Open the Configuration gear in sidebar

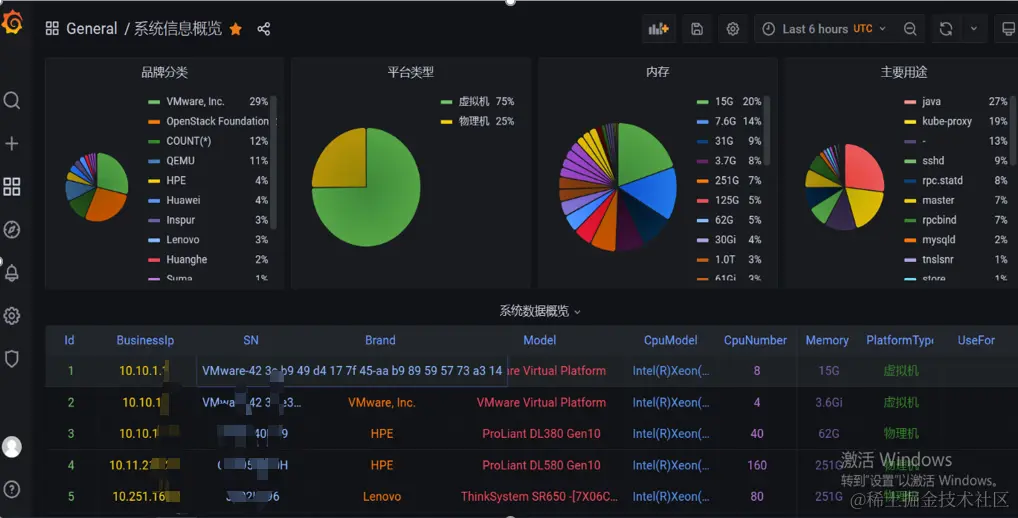(12, 315)
